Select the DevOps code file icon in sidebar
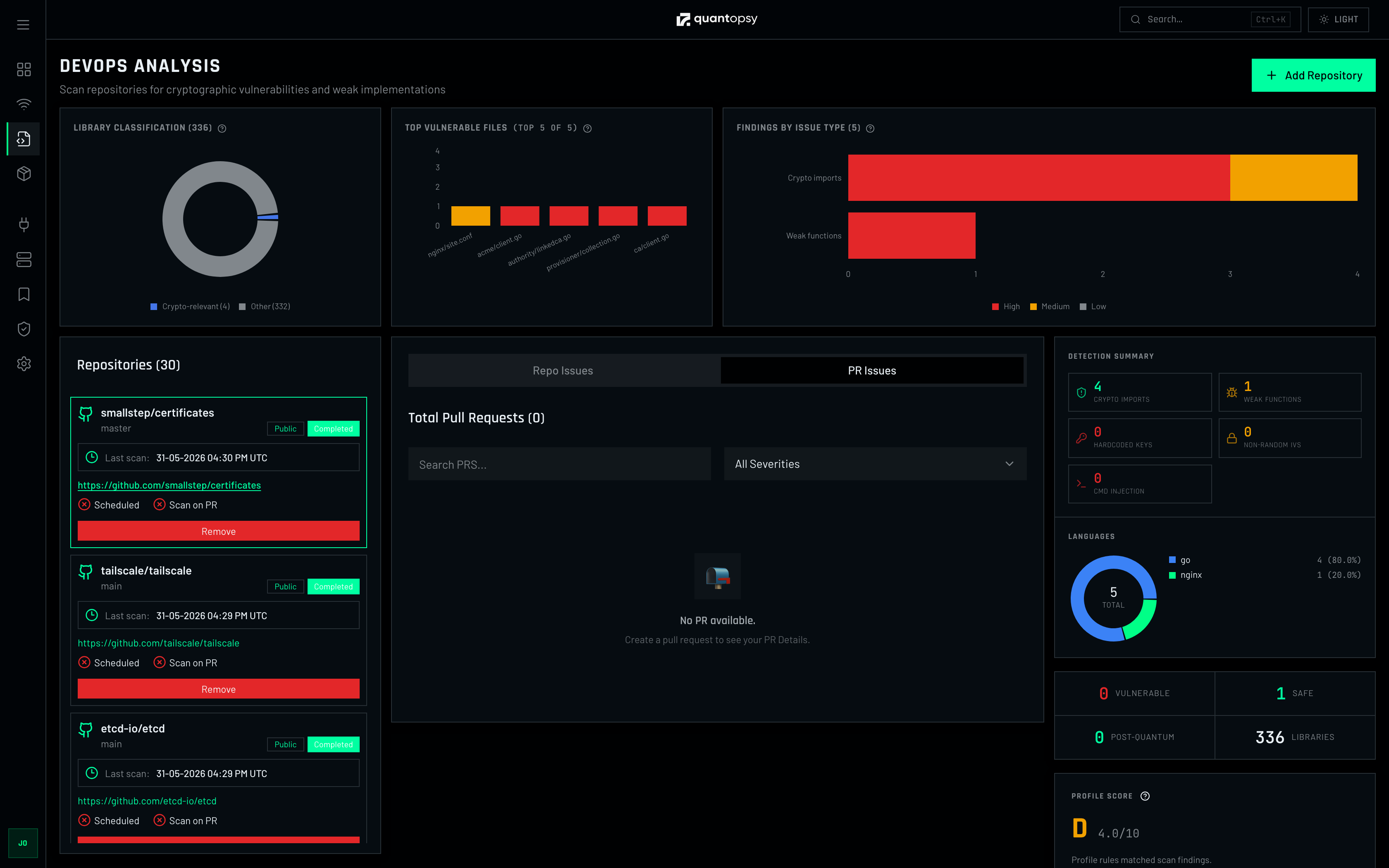The width and height of the screenshot is (1389, 868). pyautogui.click(x=24, y=139)
